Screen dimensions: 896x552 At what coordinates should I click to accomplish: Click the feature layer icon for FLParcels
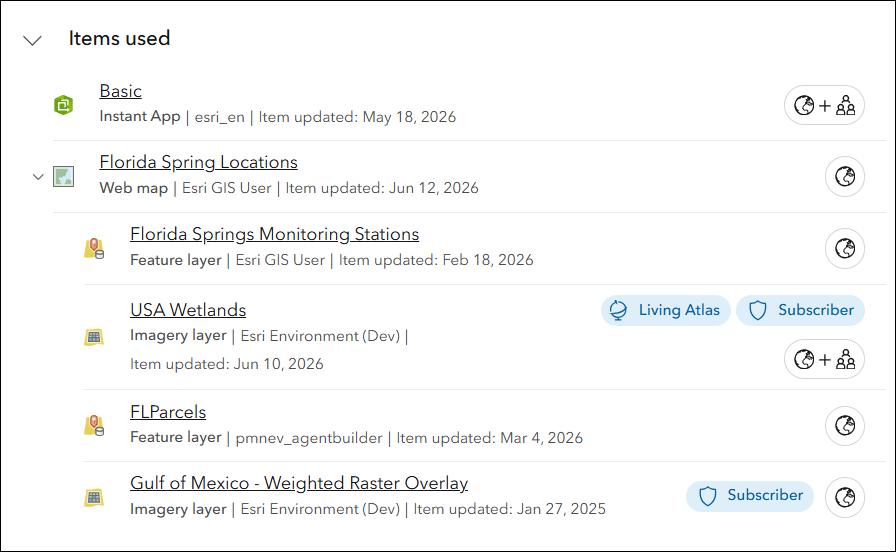[94, 426]
